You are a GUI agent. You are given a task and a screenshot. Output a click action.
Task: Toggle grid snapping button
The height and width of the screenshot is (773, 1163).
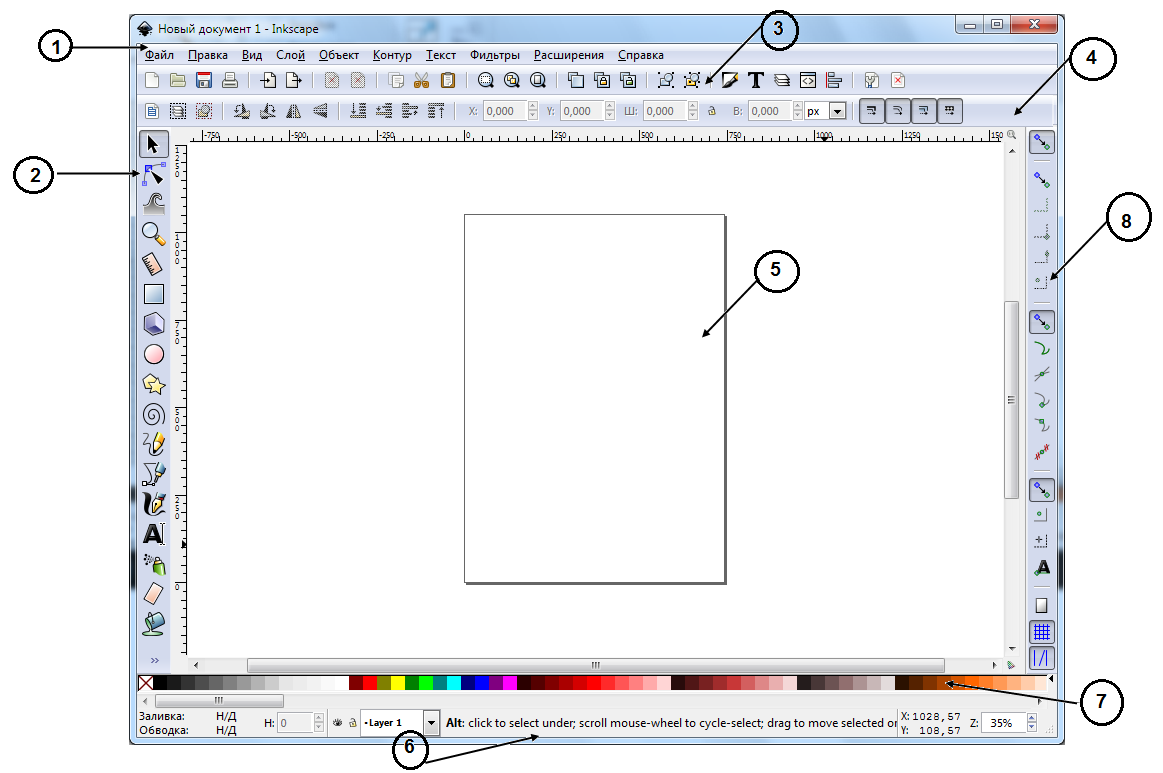pyautogui.click(x=1042, y=632)
